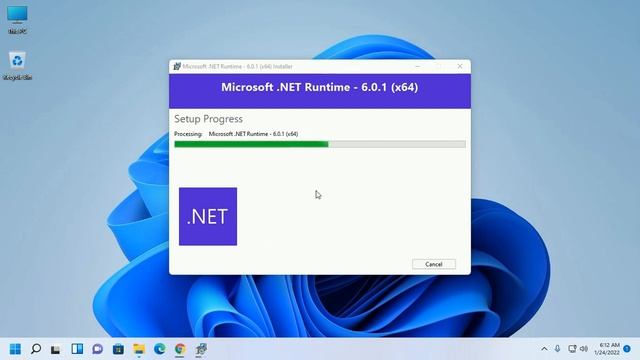This screenshot has width=640, height=360.
Task: Open the notification center badge
Action: click(627, 349)
